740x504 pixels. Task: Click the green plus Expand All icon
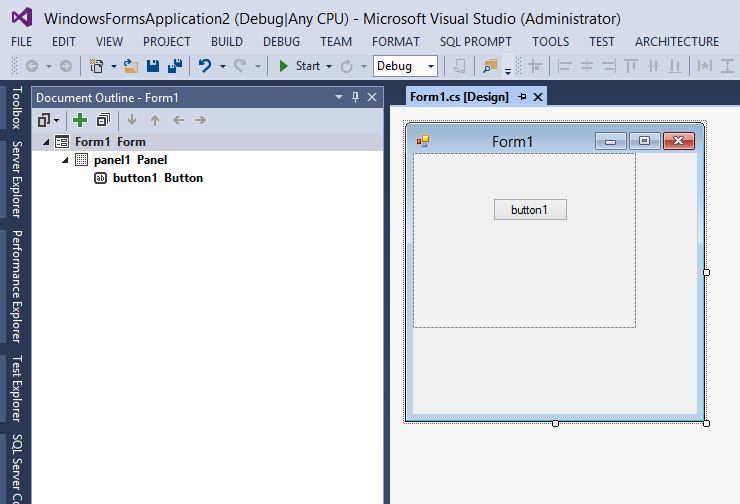coord(80,120)
